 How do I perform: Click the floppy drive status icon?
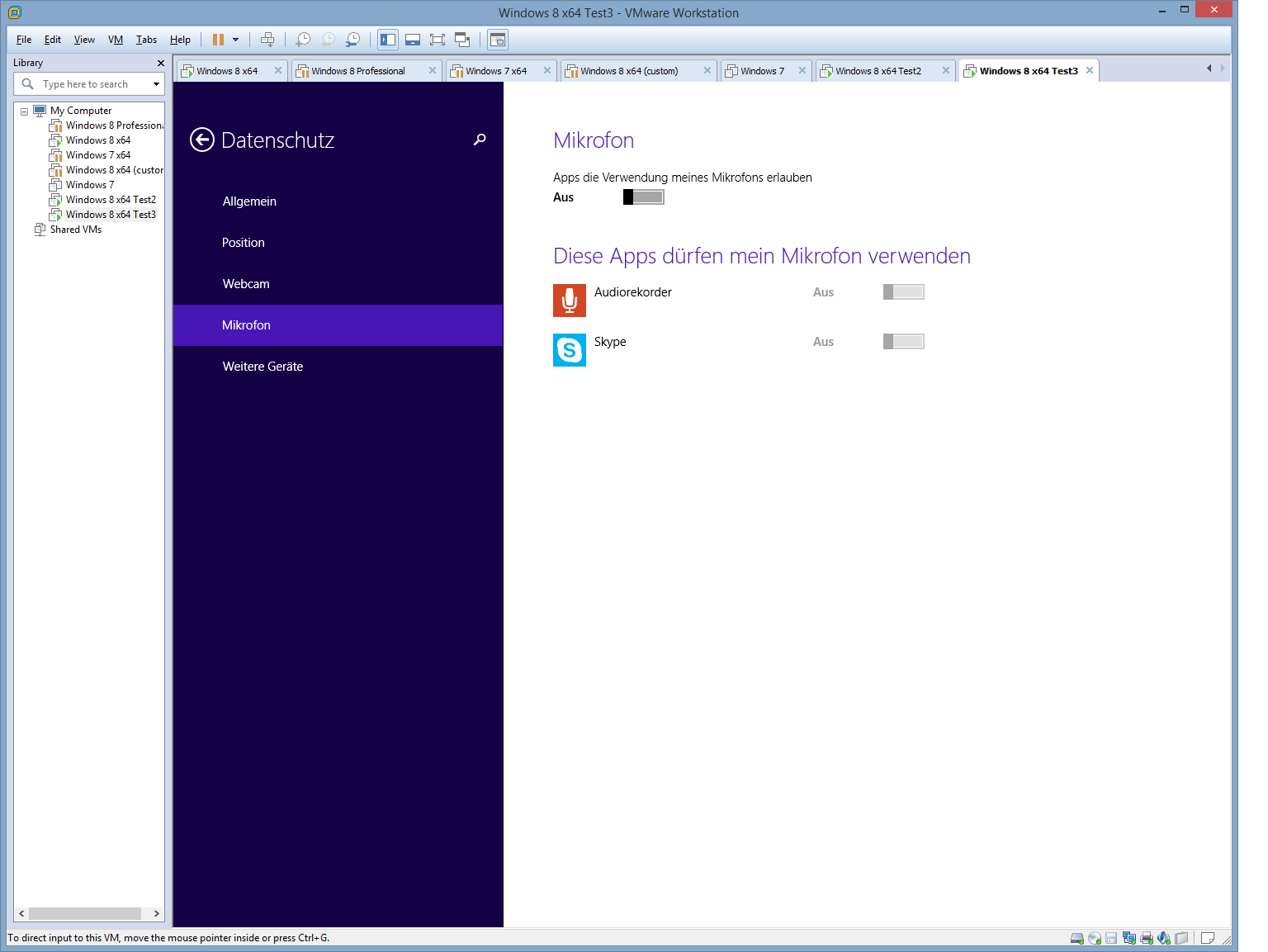tap(1111, 938)
